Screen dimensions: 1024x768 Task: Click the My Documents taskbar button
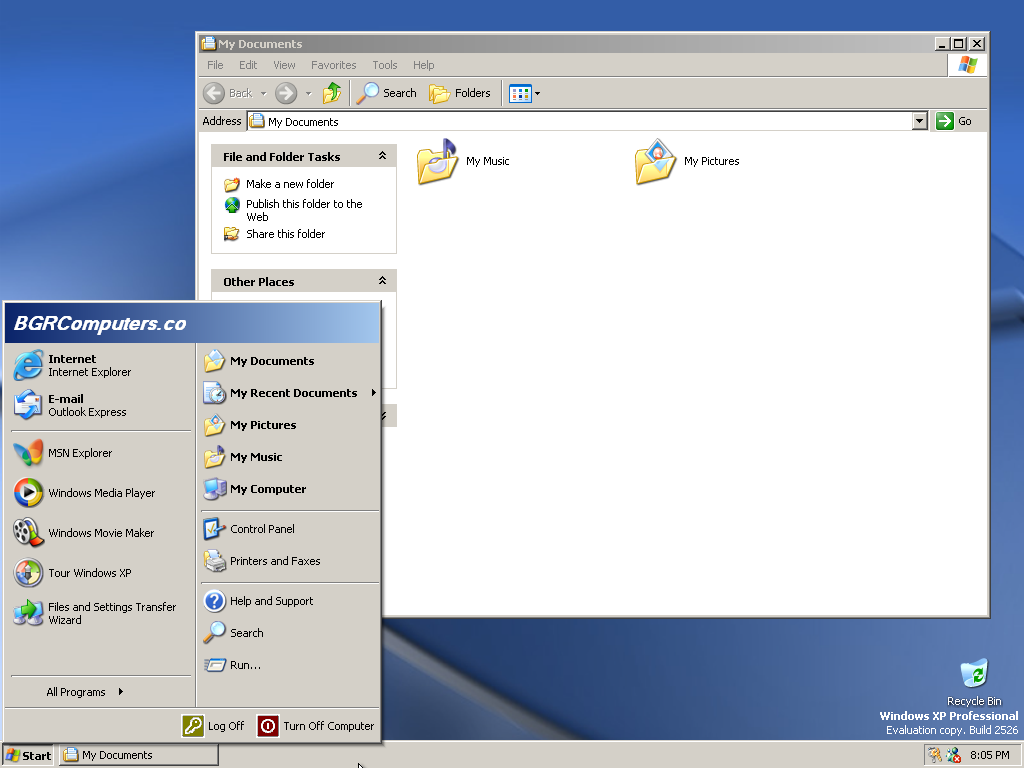click(x=138, y=755)
